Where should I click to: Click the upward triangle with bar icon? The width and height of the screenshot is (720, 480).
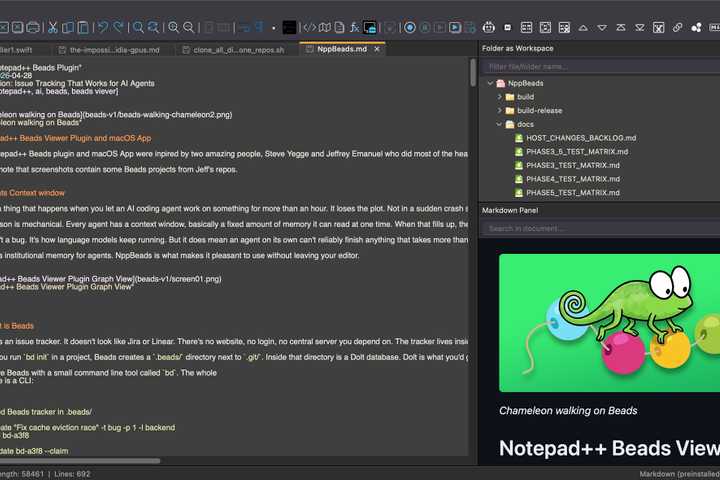(x=621, y=28)
